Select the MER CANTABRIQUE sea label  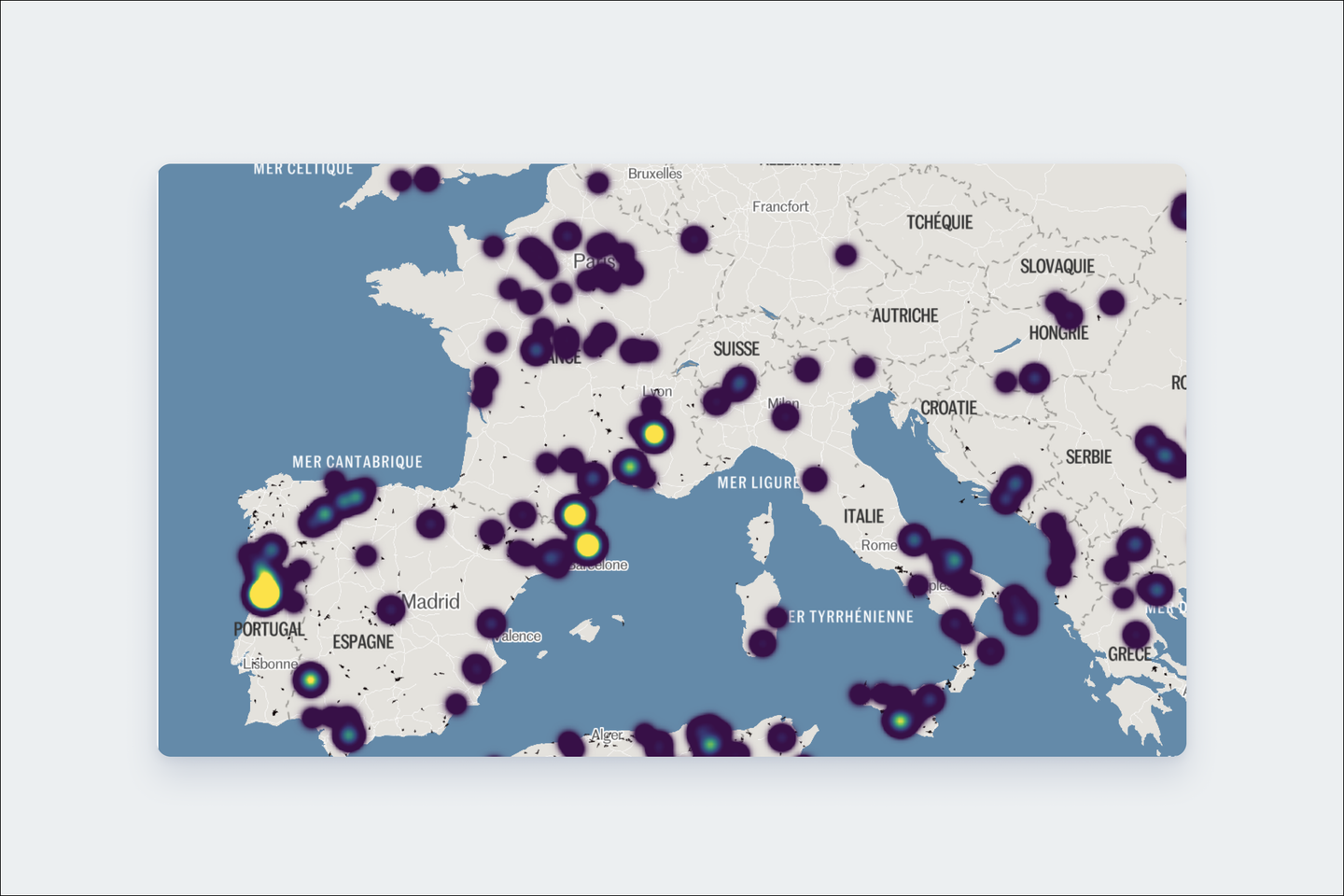[x=357, y=462]
